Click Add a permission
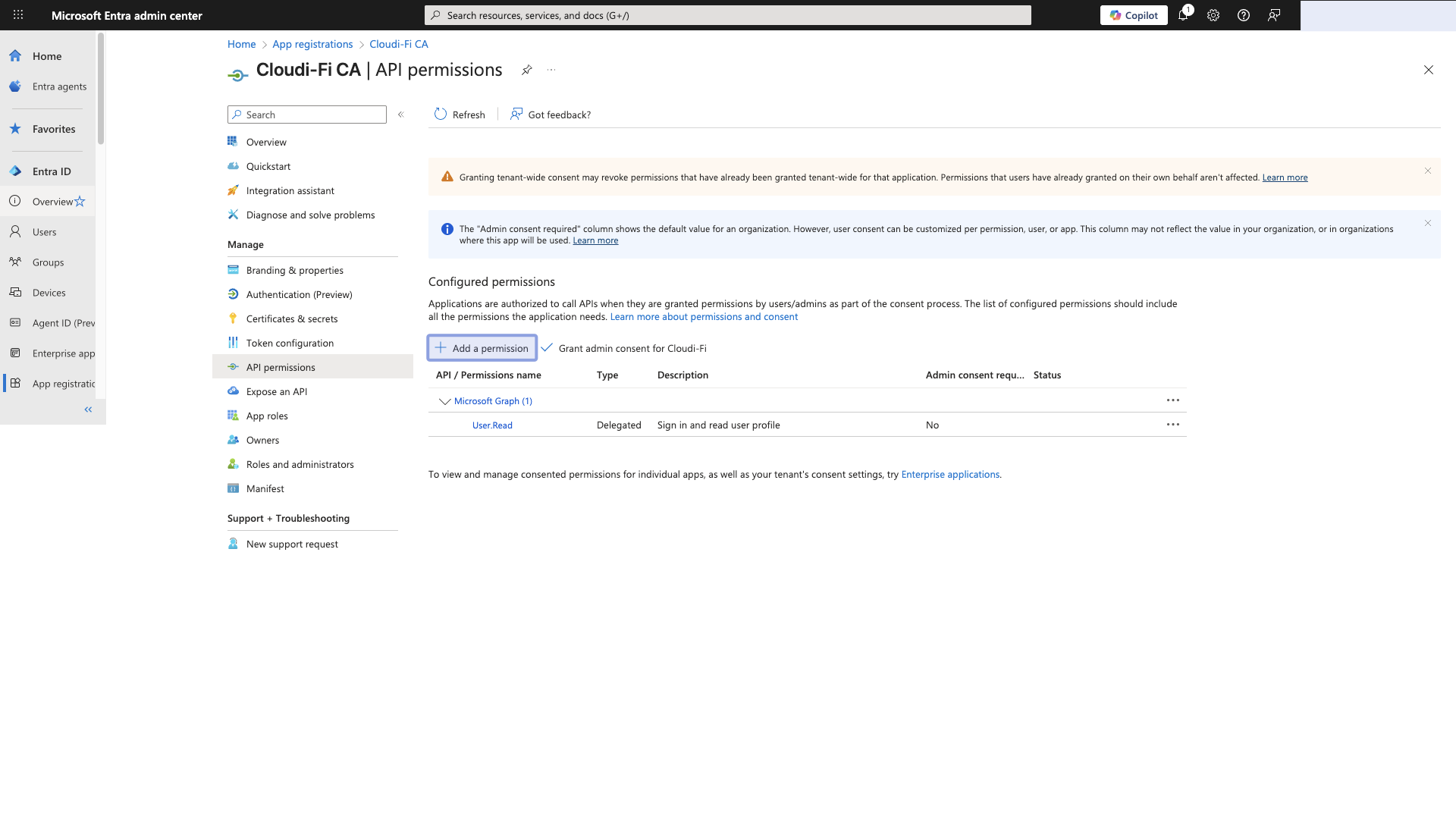This screenshot has height=819, width=1456. [482, 347]
